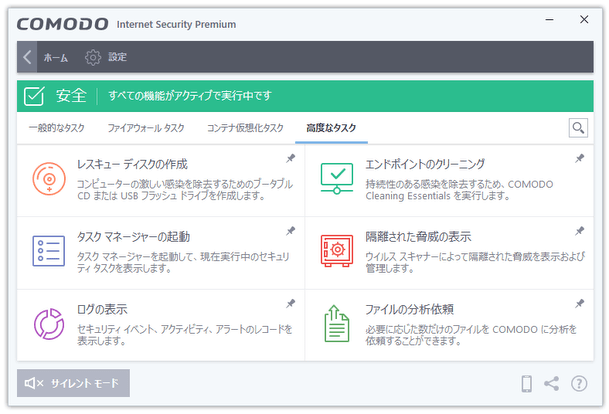Switch to the コンテナ仮想化タスク tab
Image resolution: width=609 pixels, height=414 pixels.
pyautogui.click(x=245, y=128)
